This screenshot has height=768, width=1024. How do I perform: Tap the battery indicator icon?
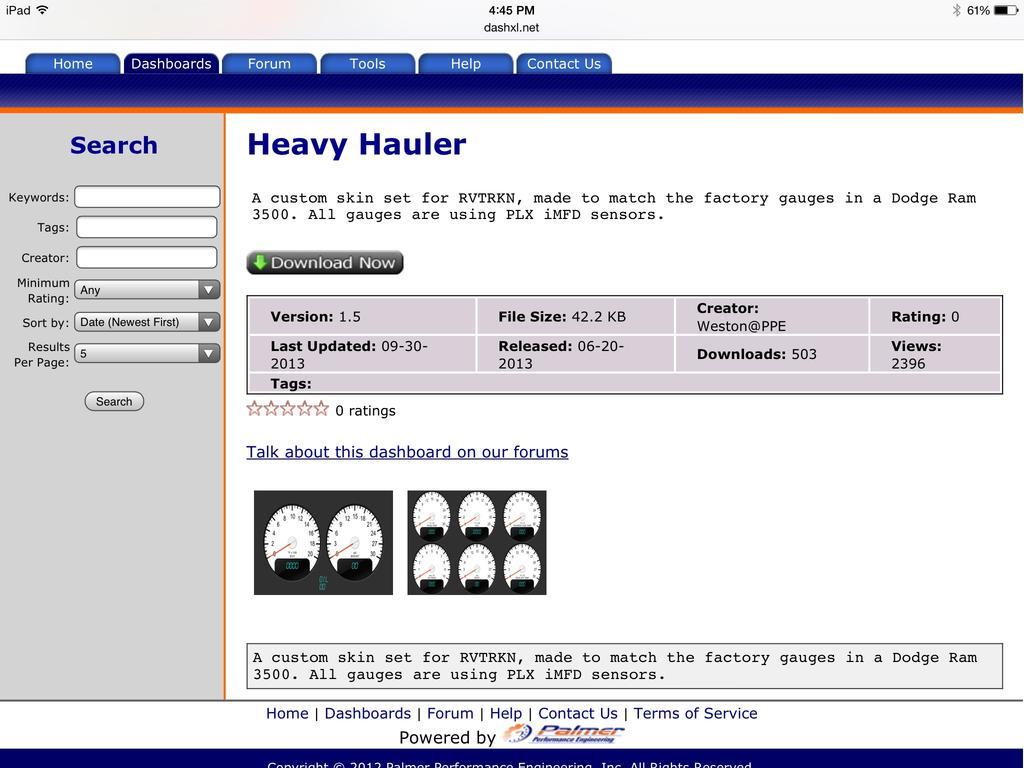point(1006,10)
